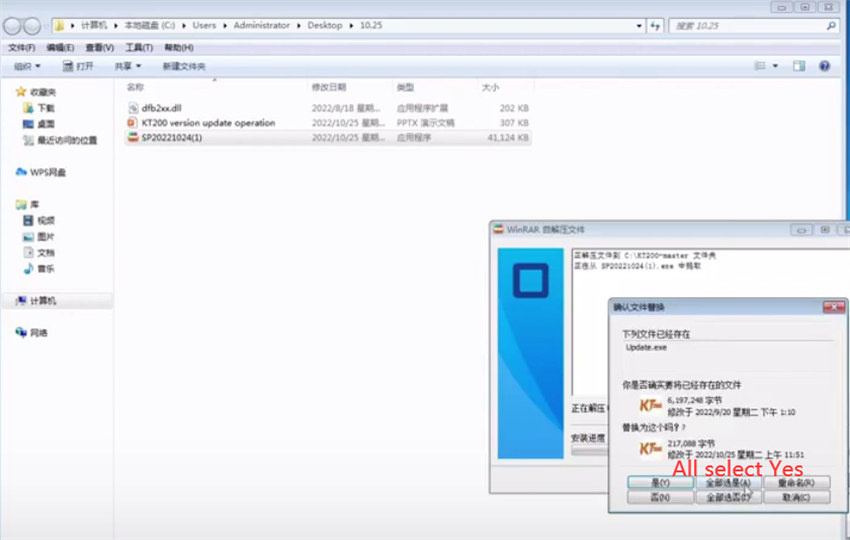
Task: Click the 重命名(R) rename button
Action: 797,482
